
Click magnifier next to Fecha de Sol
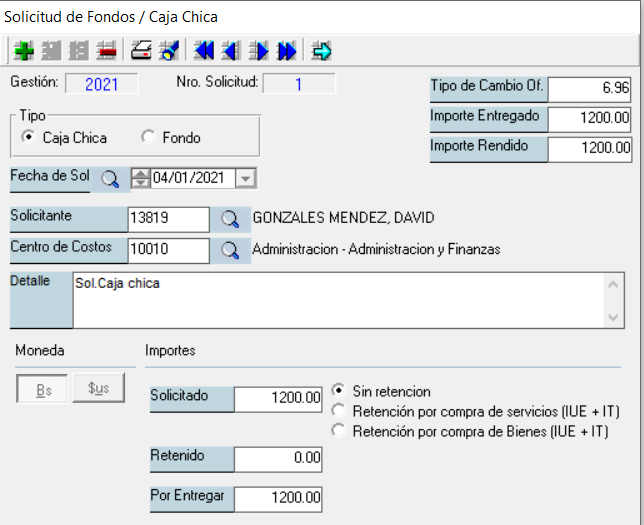click(110, 179)
